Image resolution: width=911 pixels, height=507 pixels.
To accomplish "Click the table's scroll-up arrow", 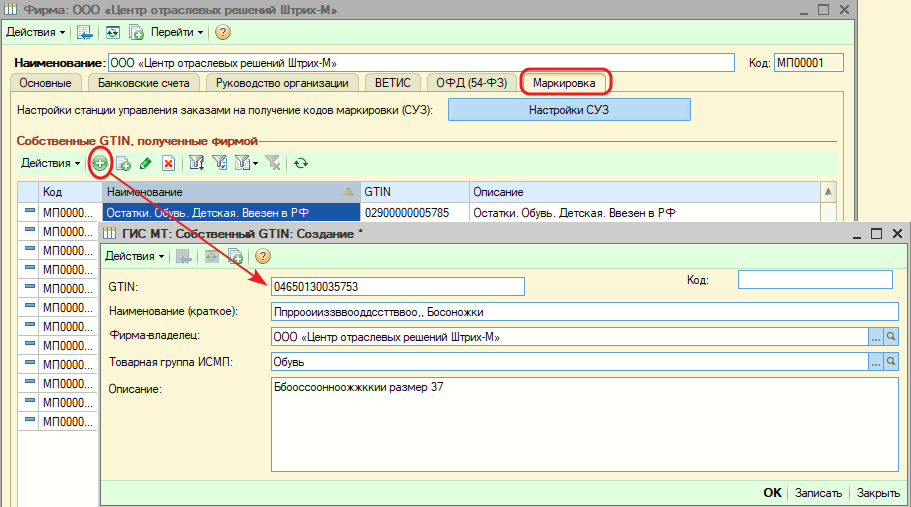I will point(828,192).
